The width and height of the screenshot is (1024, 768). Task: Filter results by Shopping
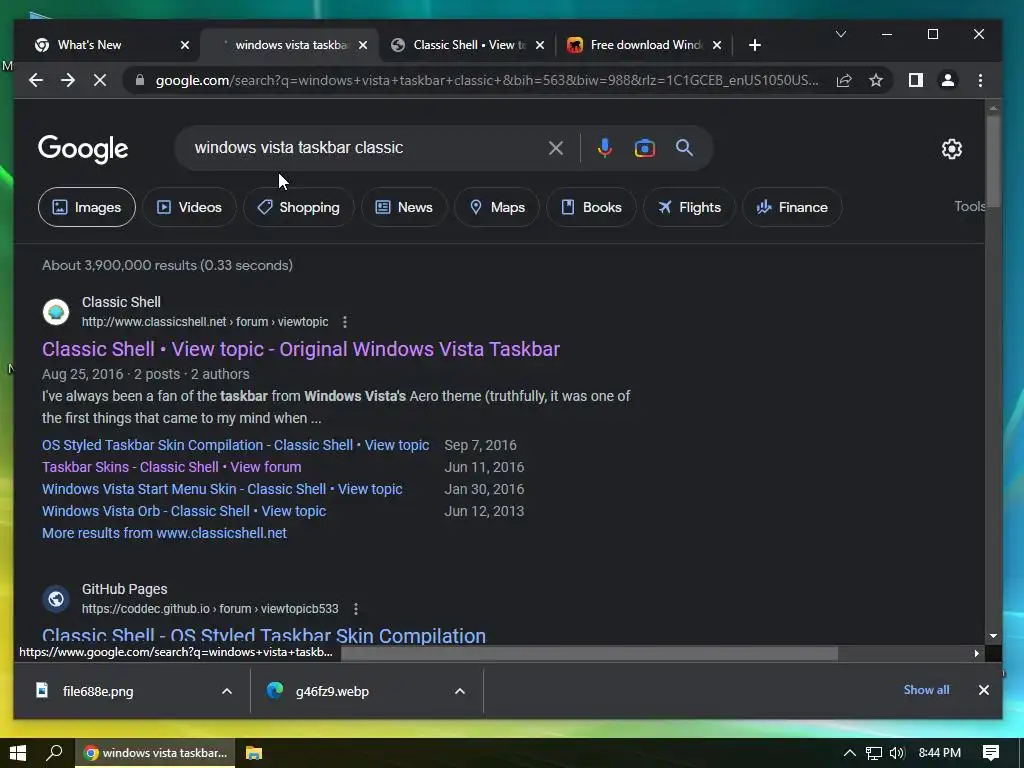(299, 207)
